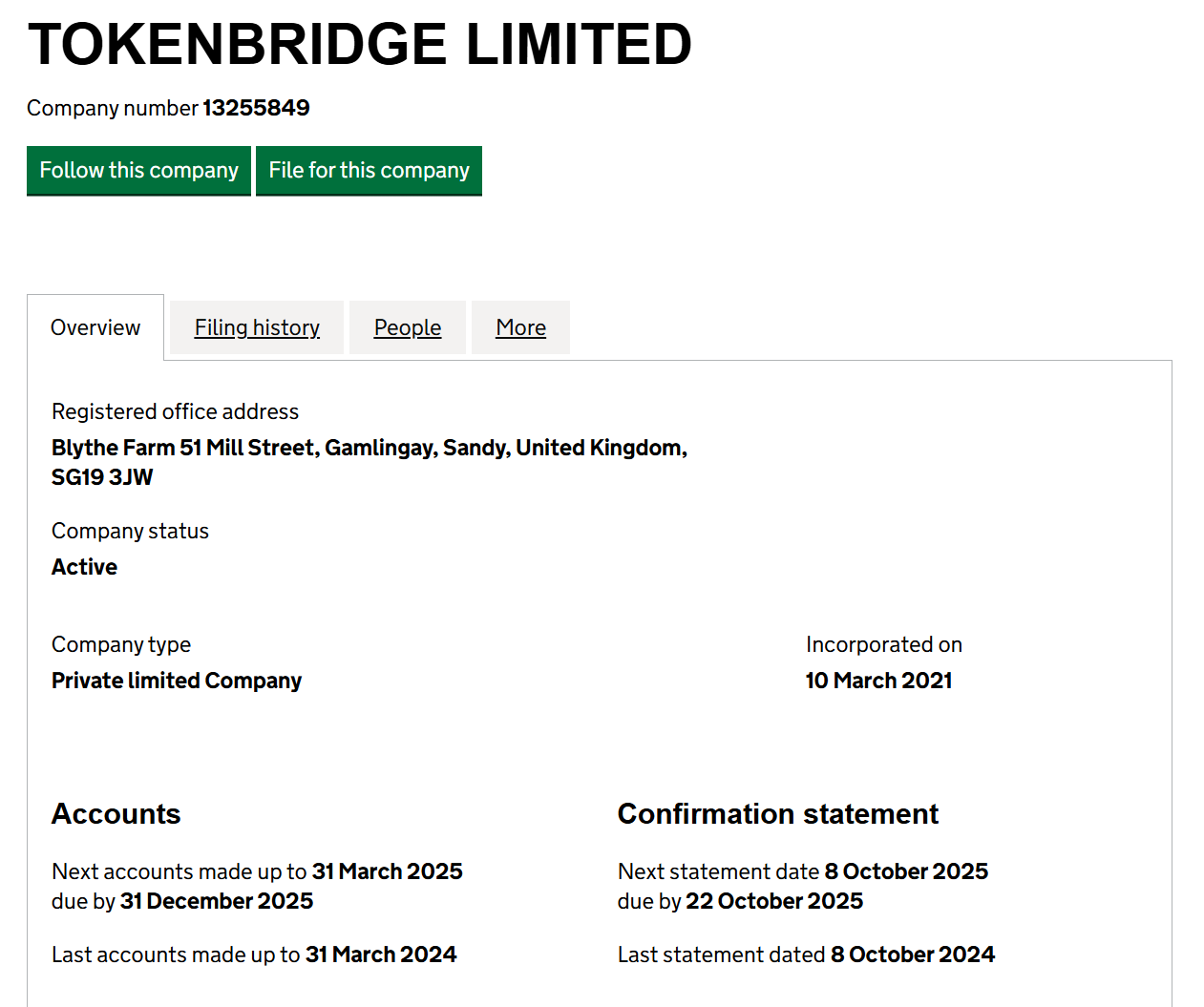Click the Follow this company button
Viewport: 1204px width, 1007px height.
pos(138,171)
